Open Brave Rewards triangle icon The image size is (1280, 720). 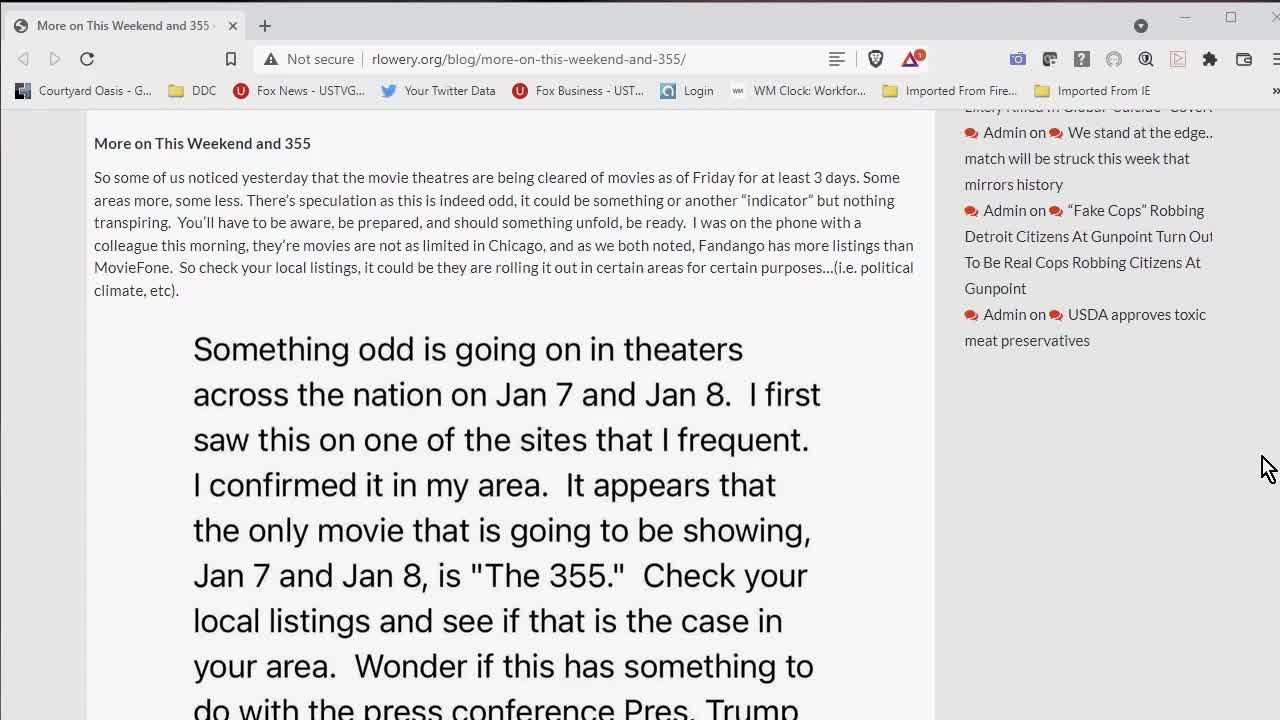coord(912,59)
